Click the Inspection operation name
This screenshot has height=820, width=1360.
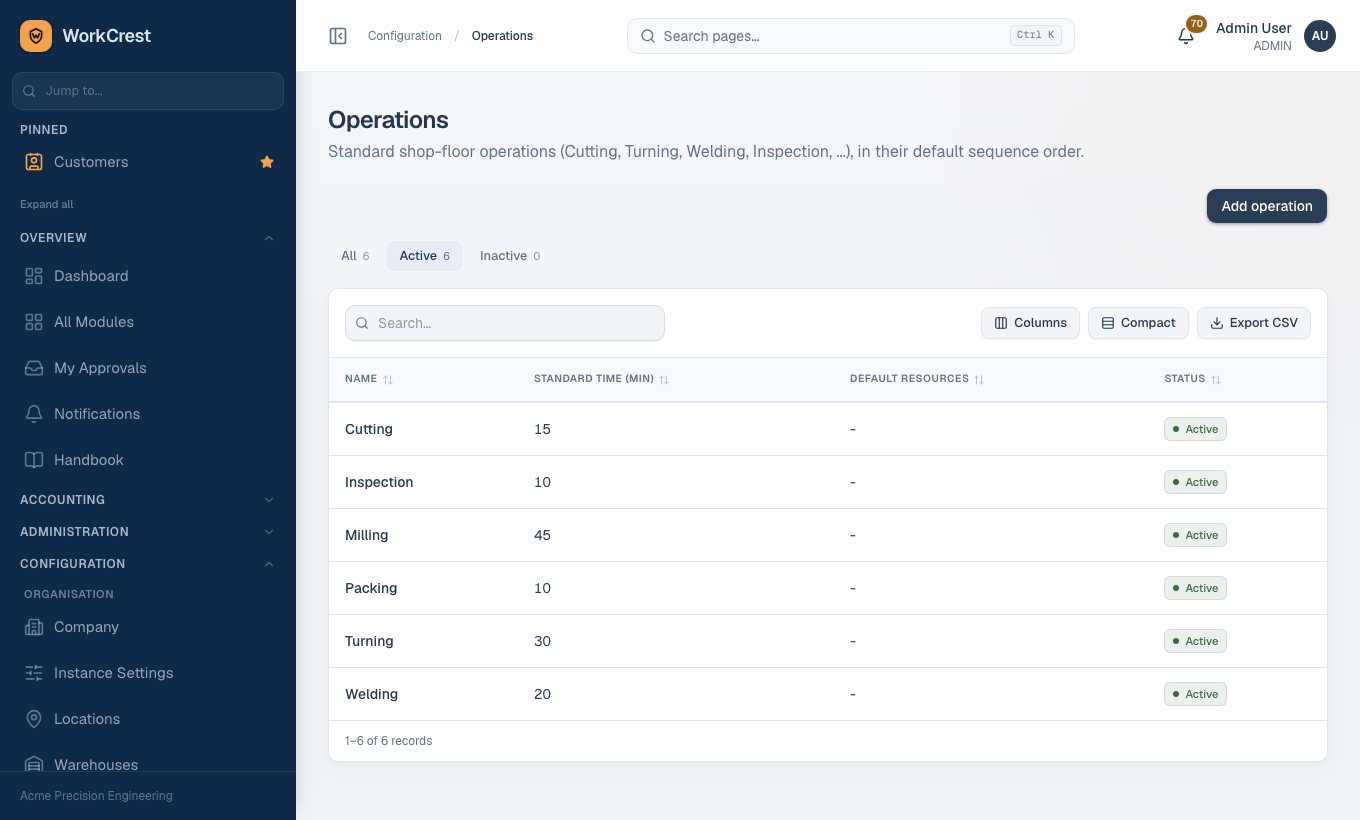point(379,482)
